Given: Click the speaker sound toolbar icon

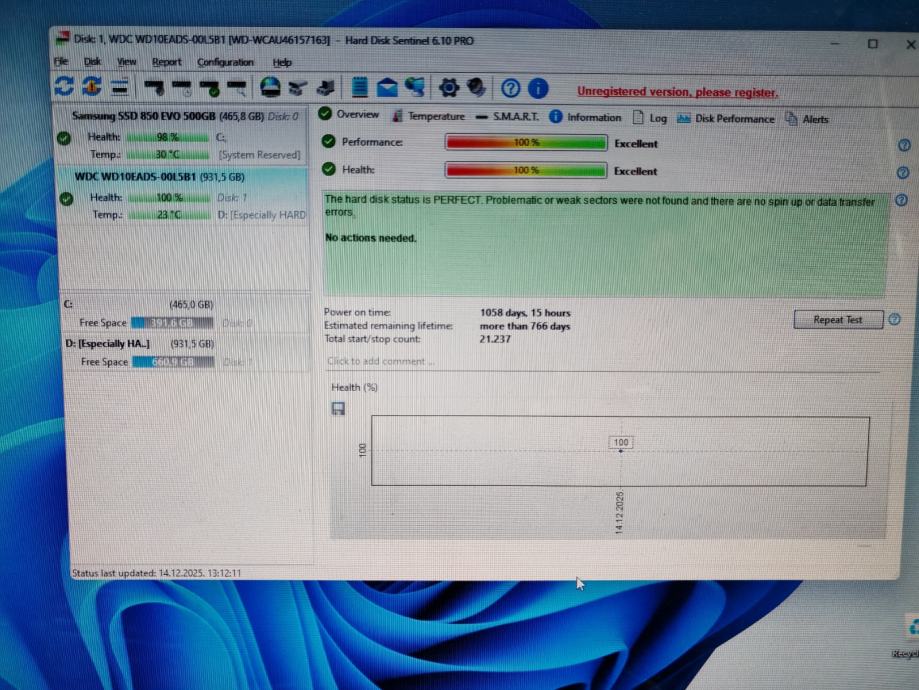Looking at the screenshot, I should coord(476,88).
